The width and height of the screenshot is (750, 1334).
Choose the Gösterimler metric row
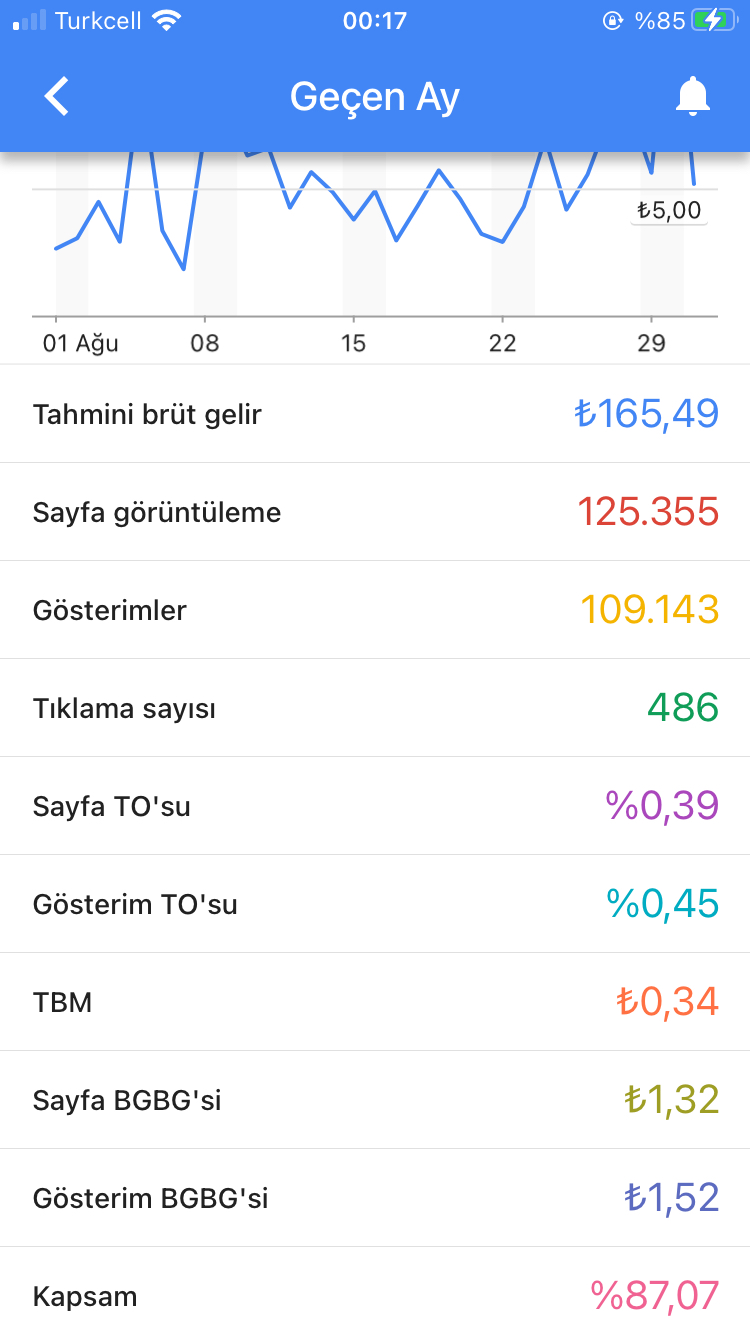(x=375, y=610)
